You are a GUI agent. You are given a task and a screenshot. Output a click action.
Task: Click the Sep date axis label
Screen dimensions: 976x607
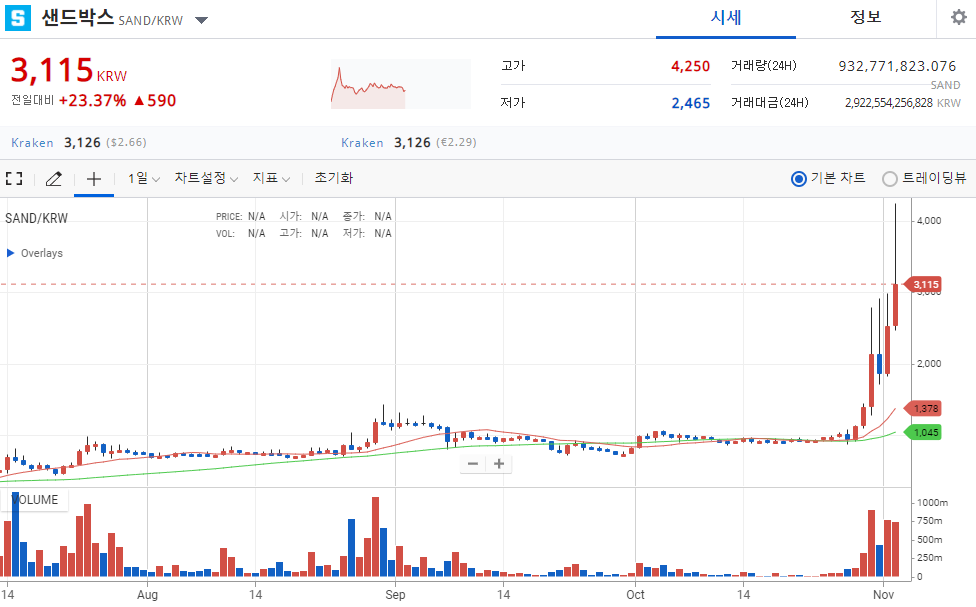coord(395,595)
